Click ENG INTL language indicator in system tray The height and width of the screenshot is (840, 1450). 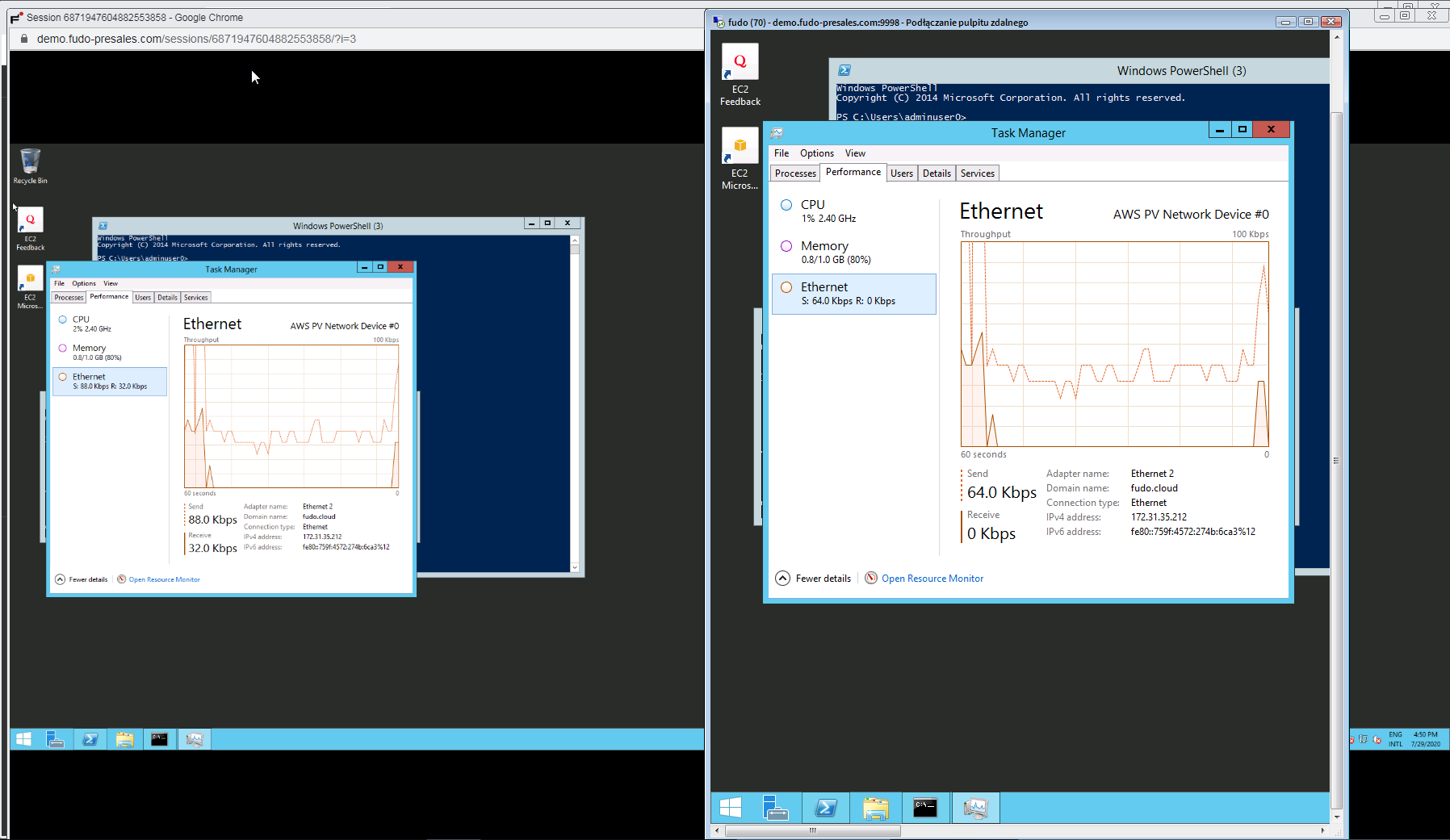1395,739
